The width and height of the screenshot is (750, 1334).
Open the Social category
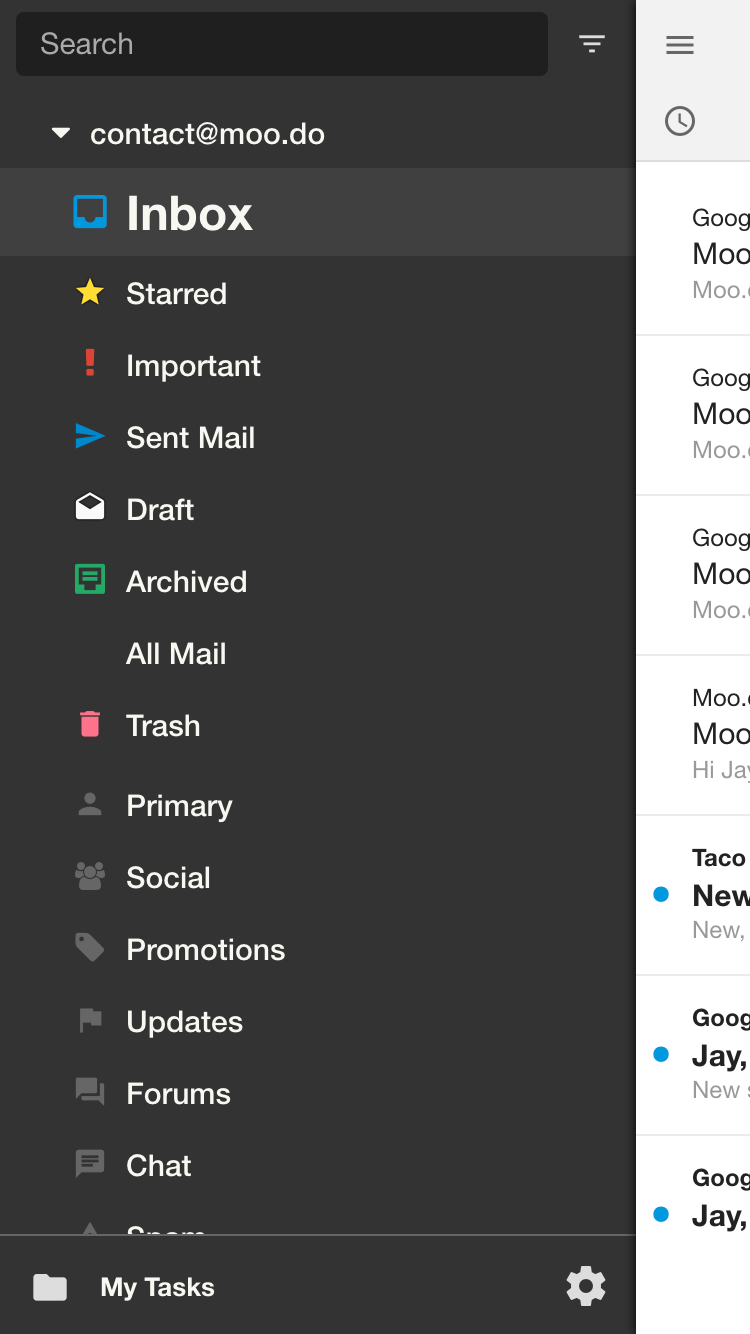[x=318, y=877]
